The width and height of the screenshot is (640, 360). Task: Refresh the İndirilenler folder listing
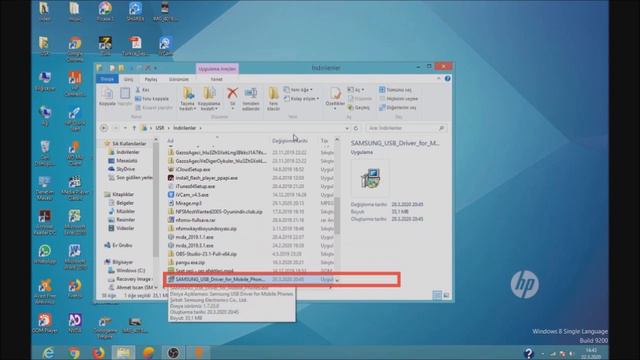[356, 128]
